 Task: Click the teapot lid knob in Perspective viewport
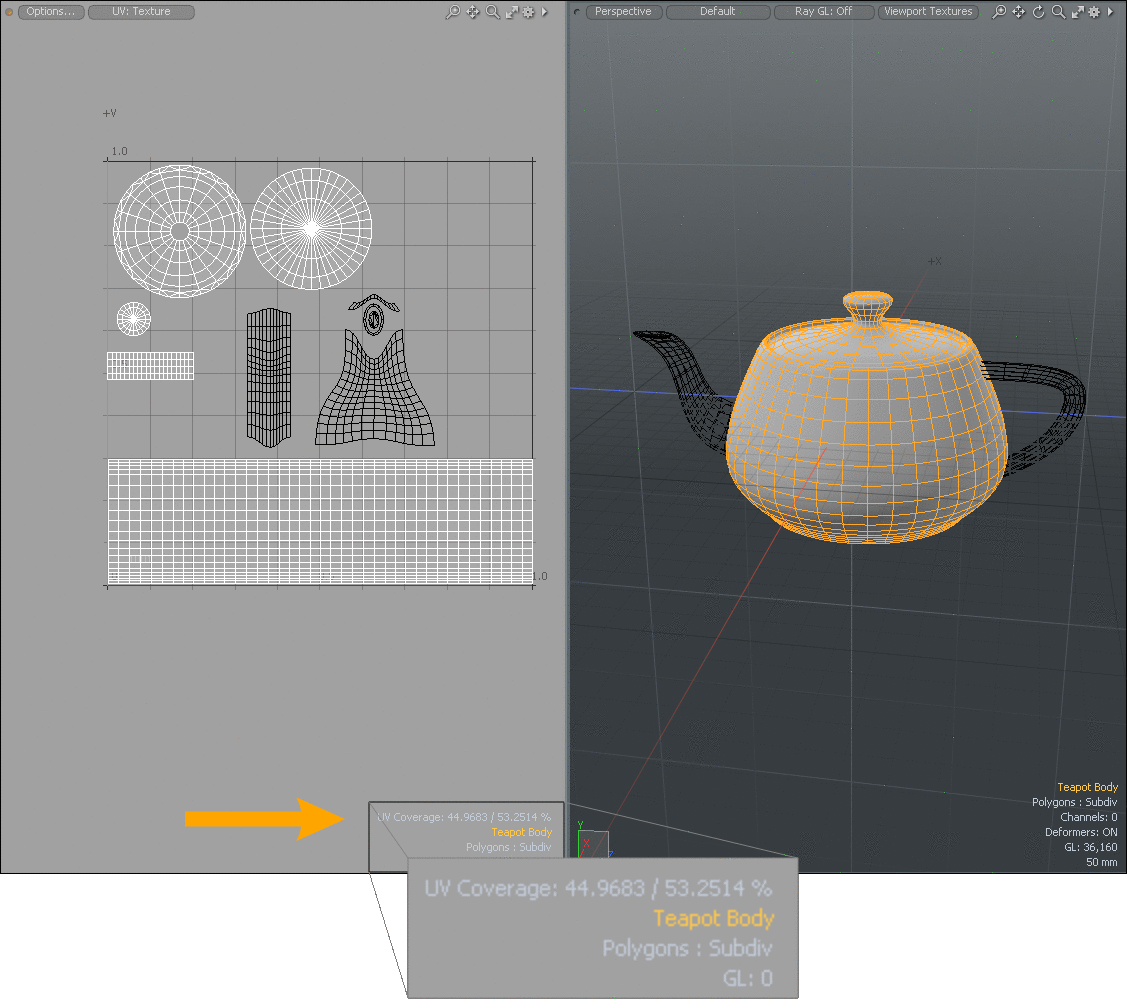coord(868,305)
